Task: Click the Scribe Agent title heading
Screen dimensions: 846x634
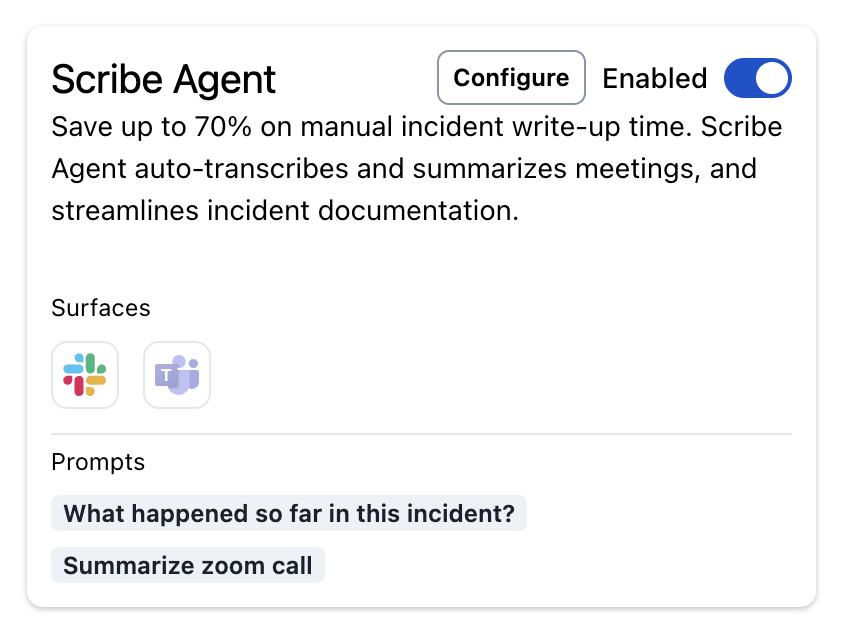Action: 163,79
